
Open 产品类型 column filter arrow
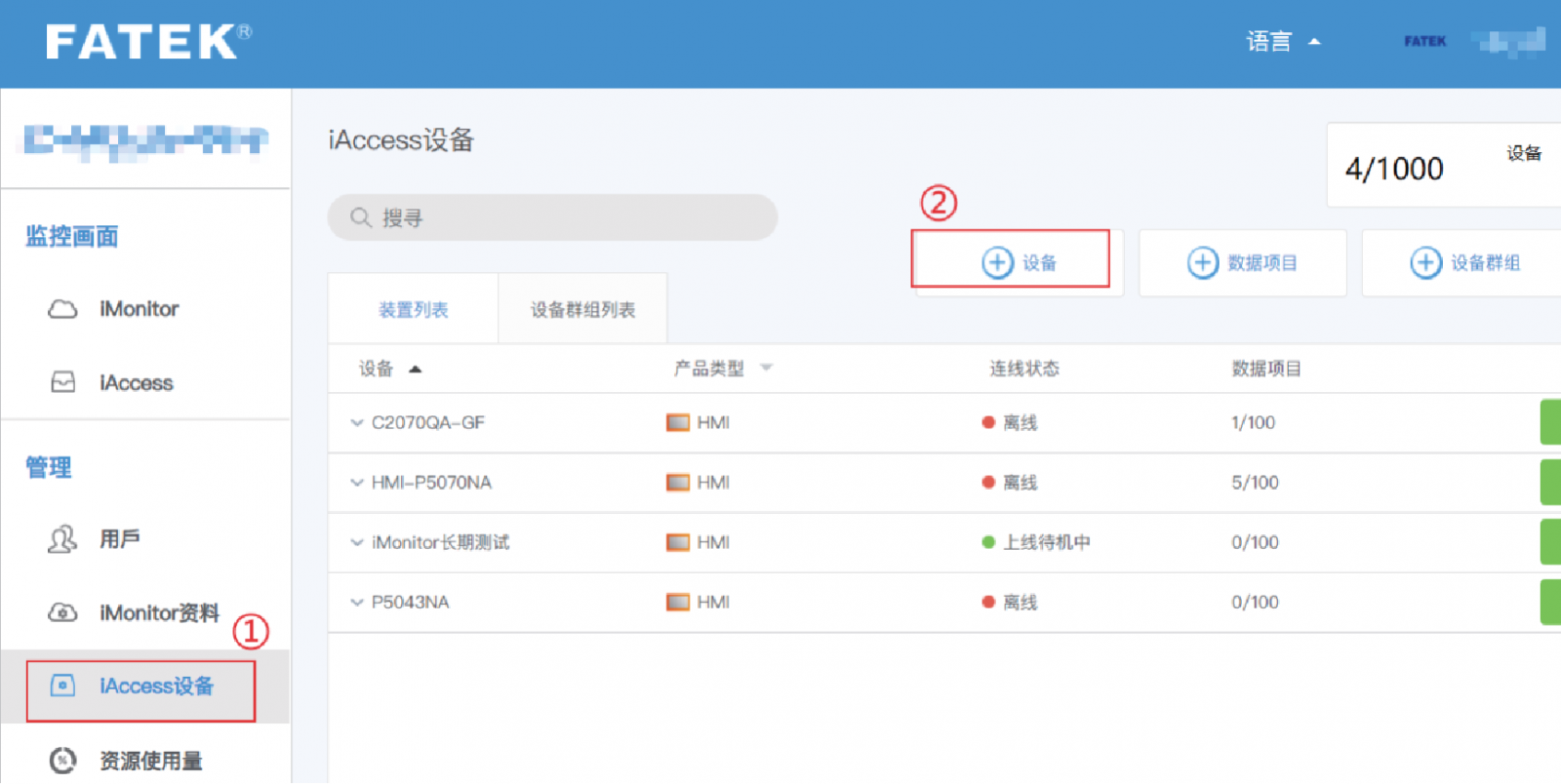(767, 368)
